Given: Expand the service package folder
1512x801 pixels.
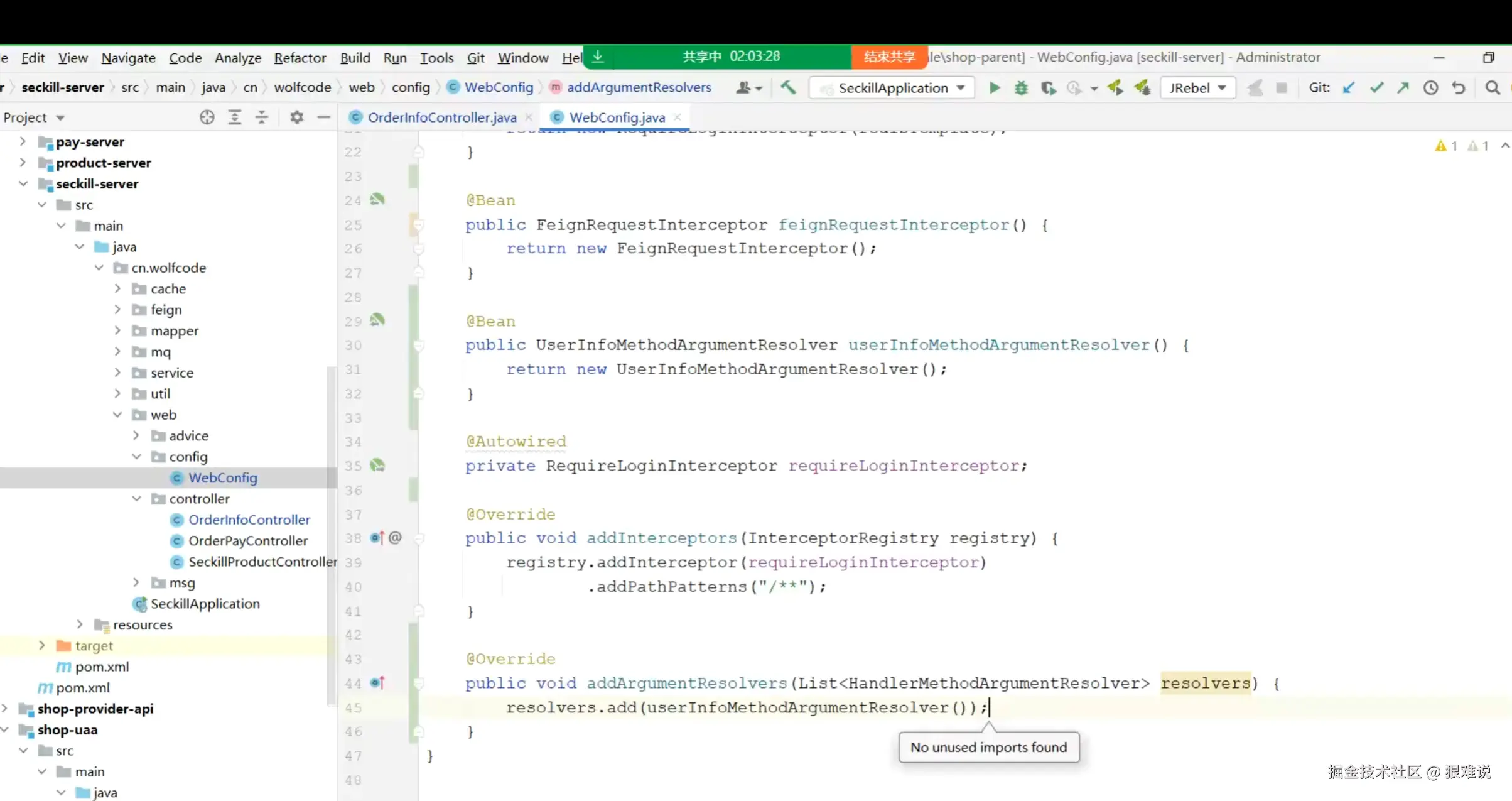Looking at the screenshot, I should pos(117,373).
